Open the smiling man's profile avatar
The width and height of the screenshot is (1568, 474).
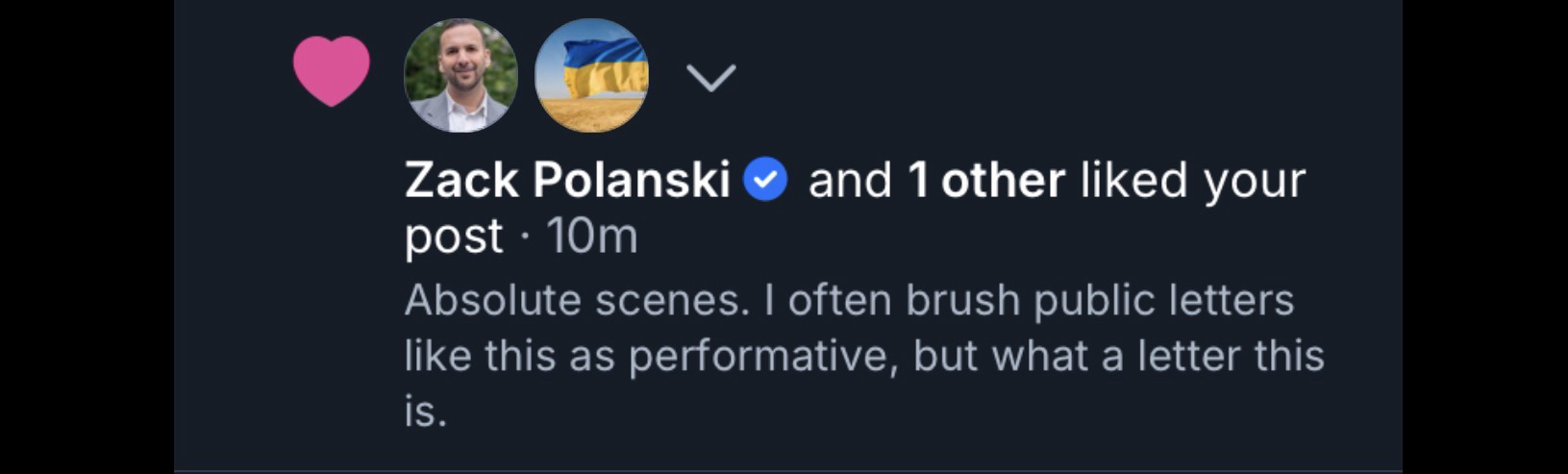[x=460, y=75]
